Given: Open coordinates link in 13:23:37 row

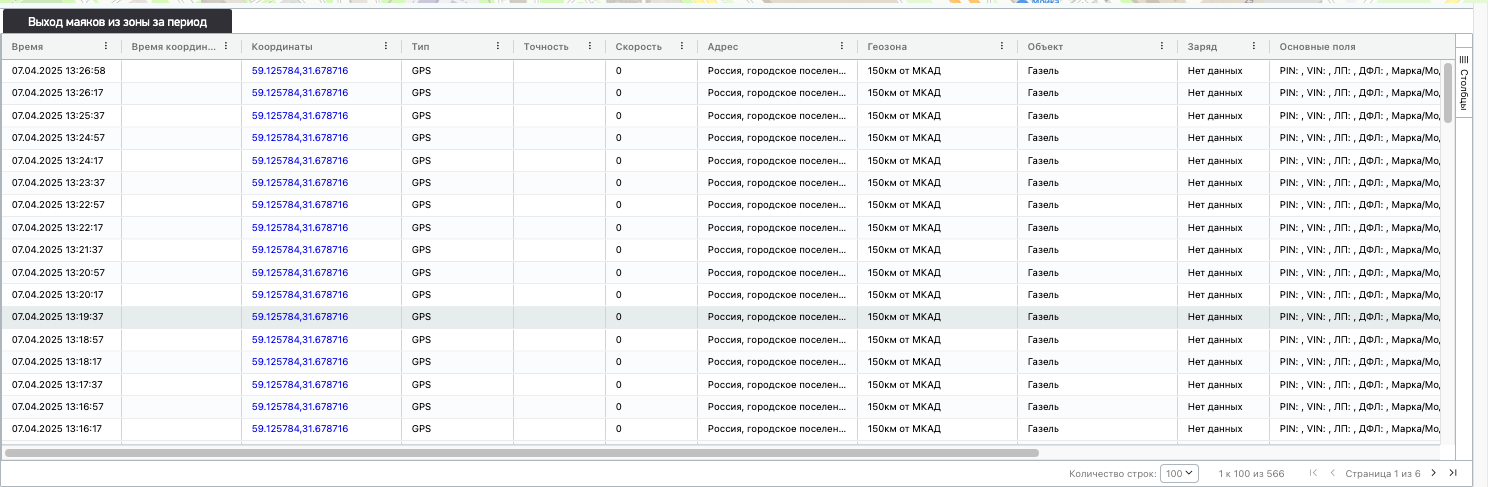Looking at the screenshot, I should [x=300, y=182].
